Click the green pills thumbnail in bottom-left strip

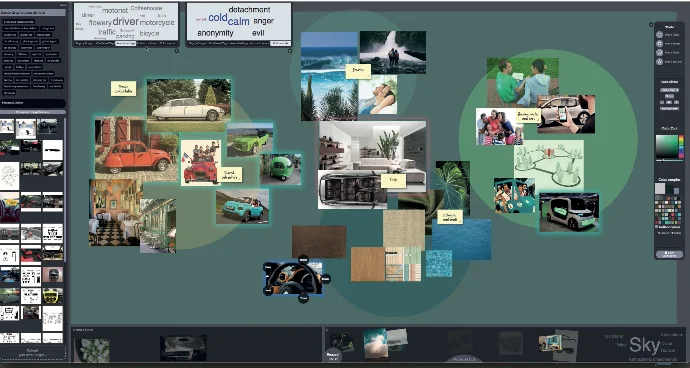tap(92, 350)
